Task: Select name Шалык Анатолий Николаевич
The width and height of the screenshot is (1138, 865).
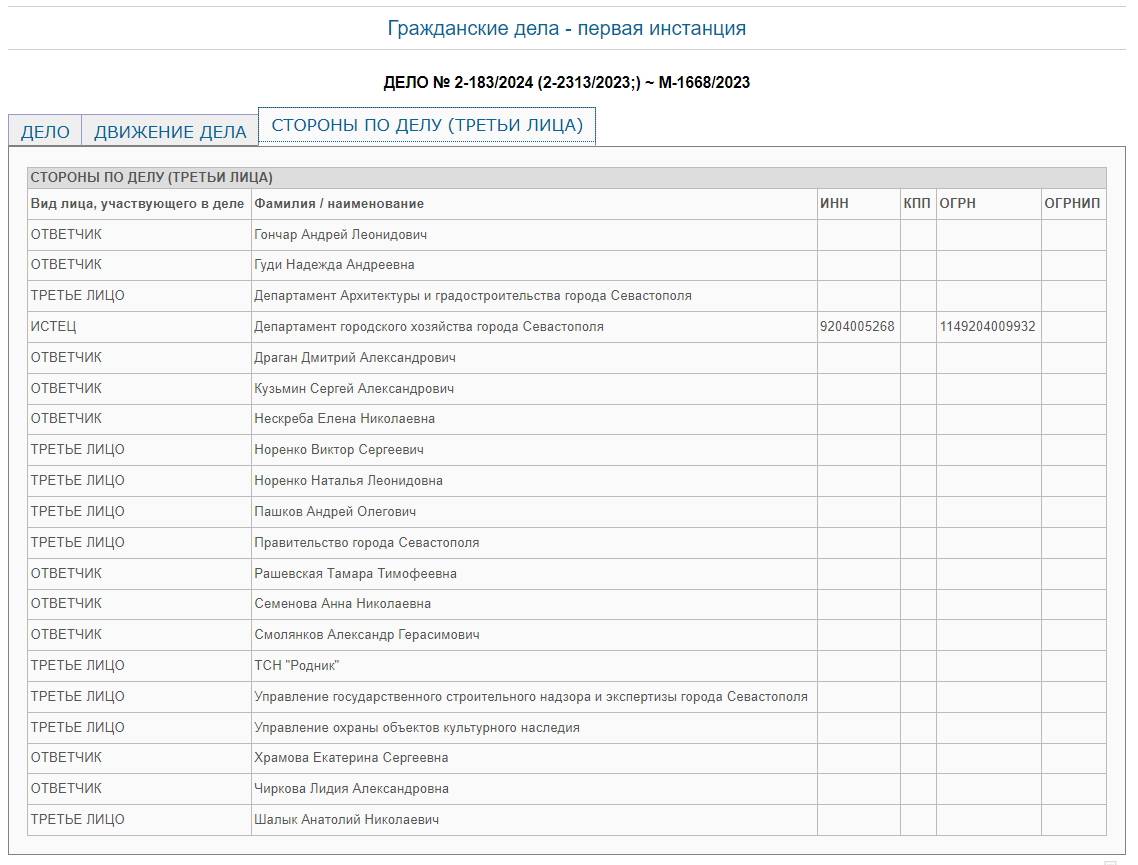Action: tap(347, 820)
